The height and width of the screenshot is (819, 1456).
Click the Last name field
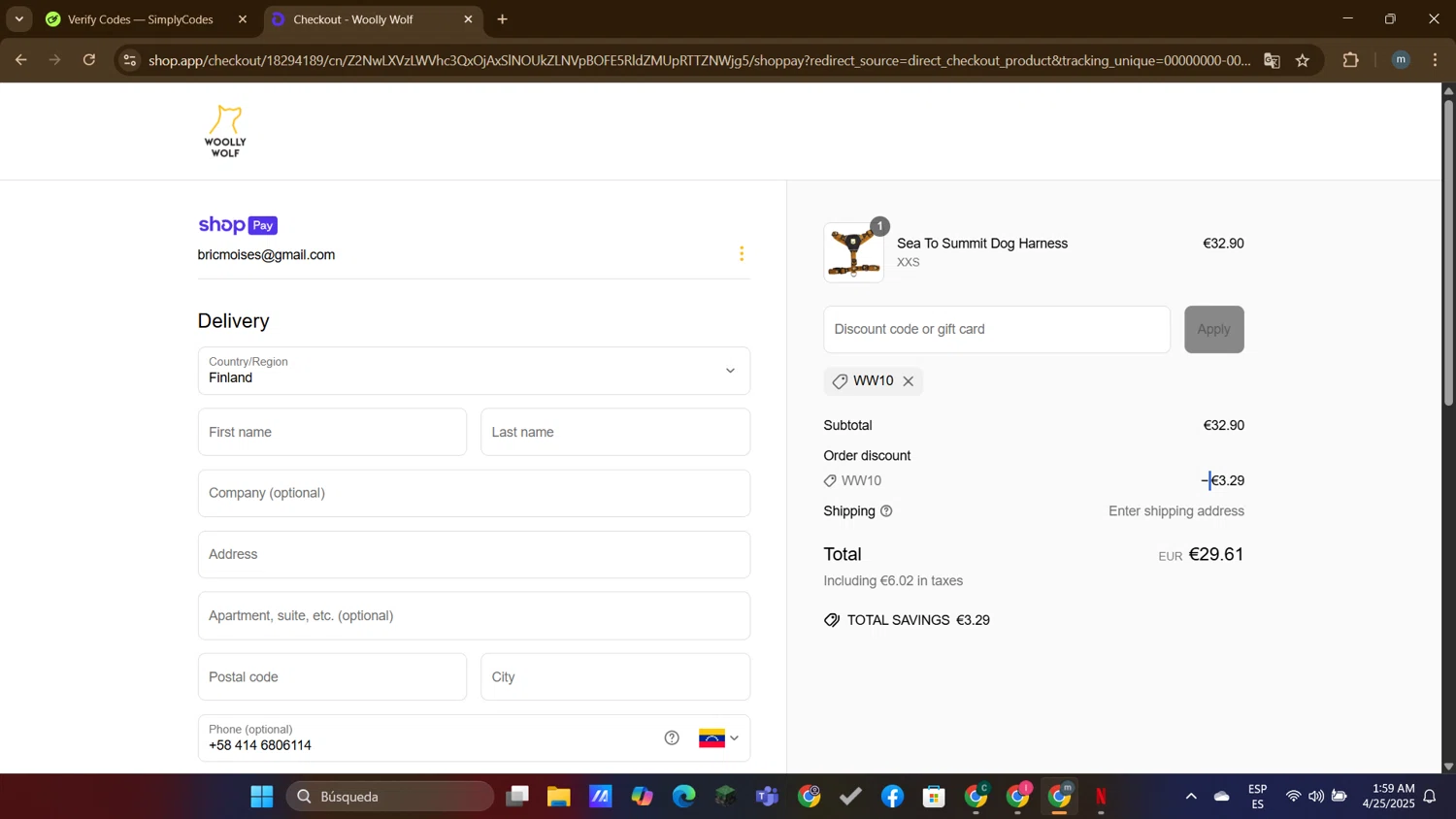[615, 432]
